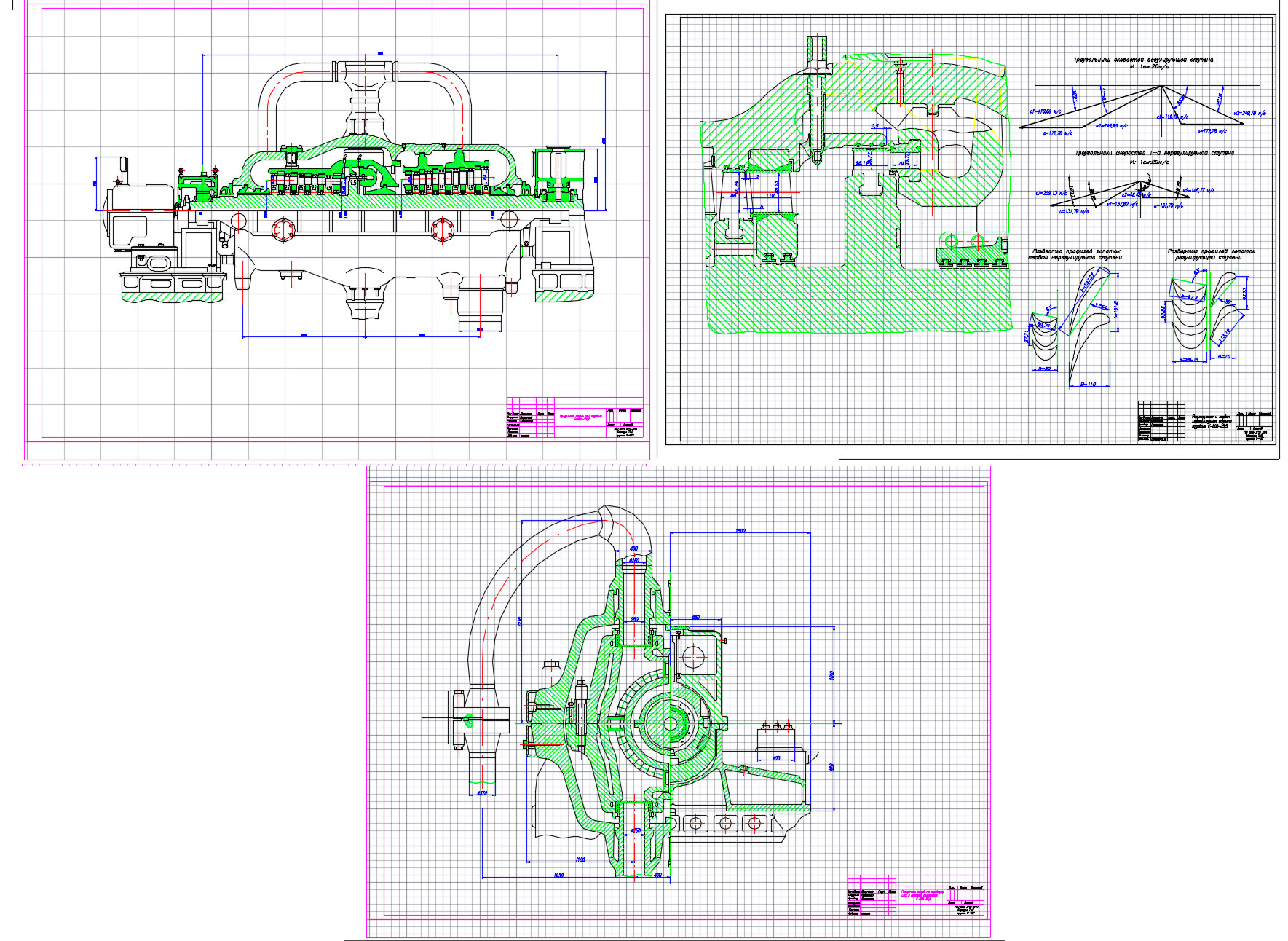This screenshot has width=1288, height=941.
Task: Select the 'w2=249,78 м/с' label
Action: pyautogui.click(x=1250, y=113)
